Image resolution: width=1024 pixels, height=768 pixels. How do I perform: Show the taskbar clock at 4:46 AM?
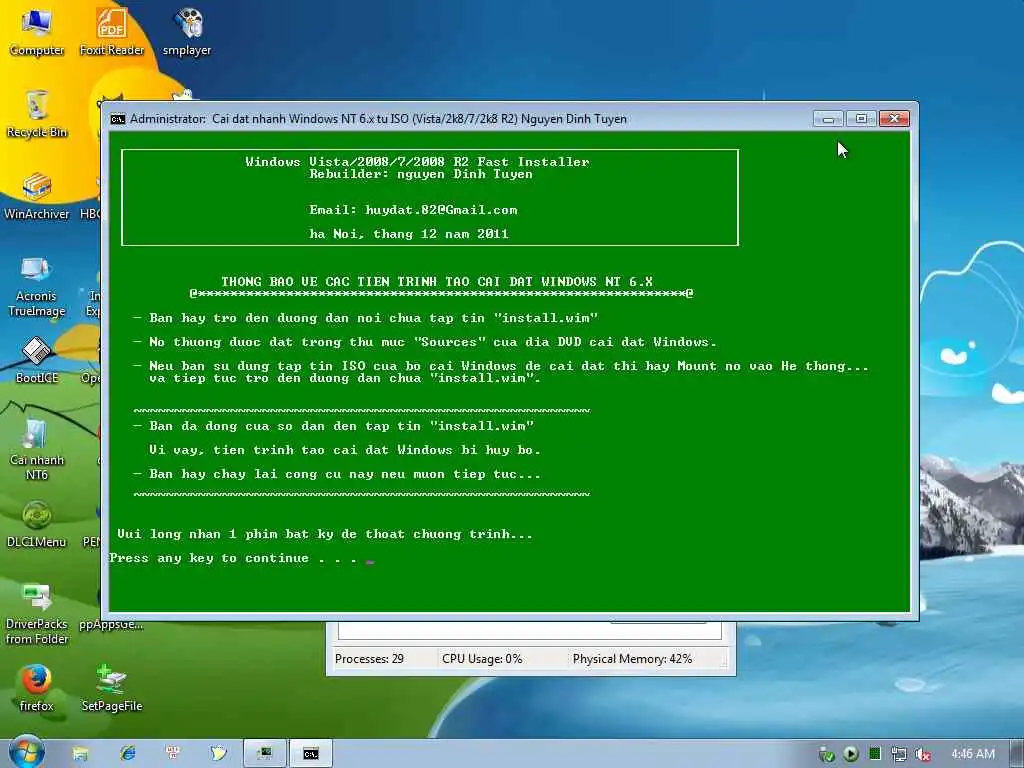pos(972,754)
